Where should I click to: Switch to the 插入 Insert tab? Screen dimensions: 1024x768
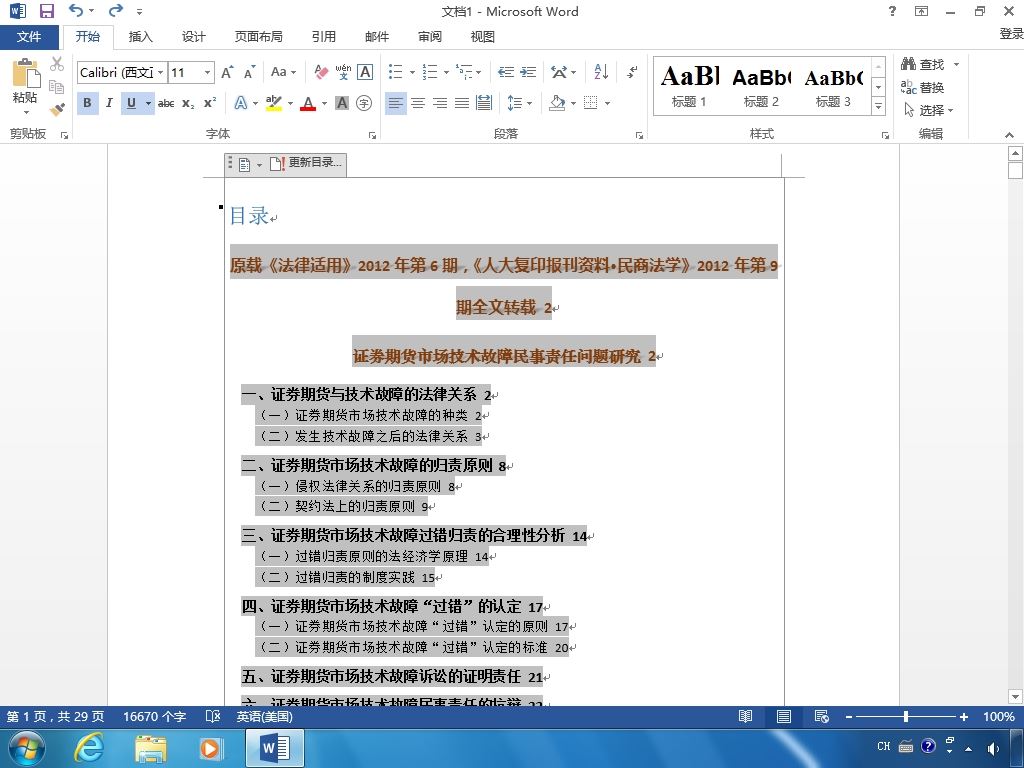coord(140,37)
